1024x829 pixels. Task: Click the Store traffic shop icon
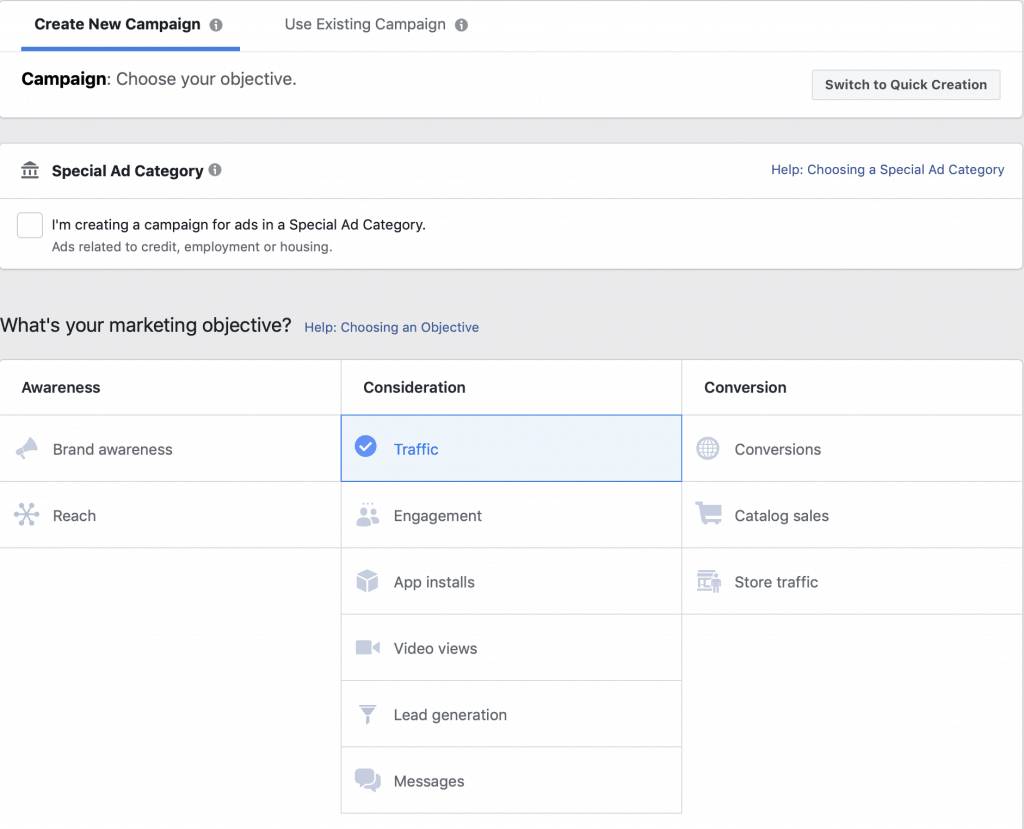[708, 582]
